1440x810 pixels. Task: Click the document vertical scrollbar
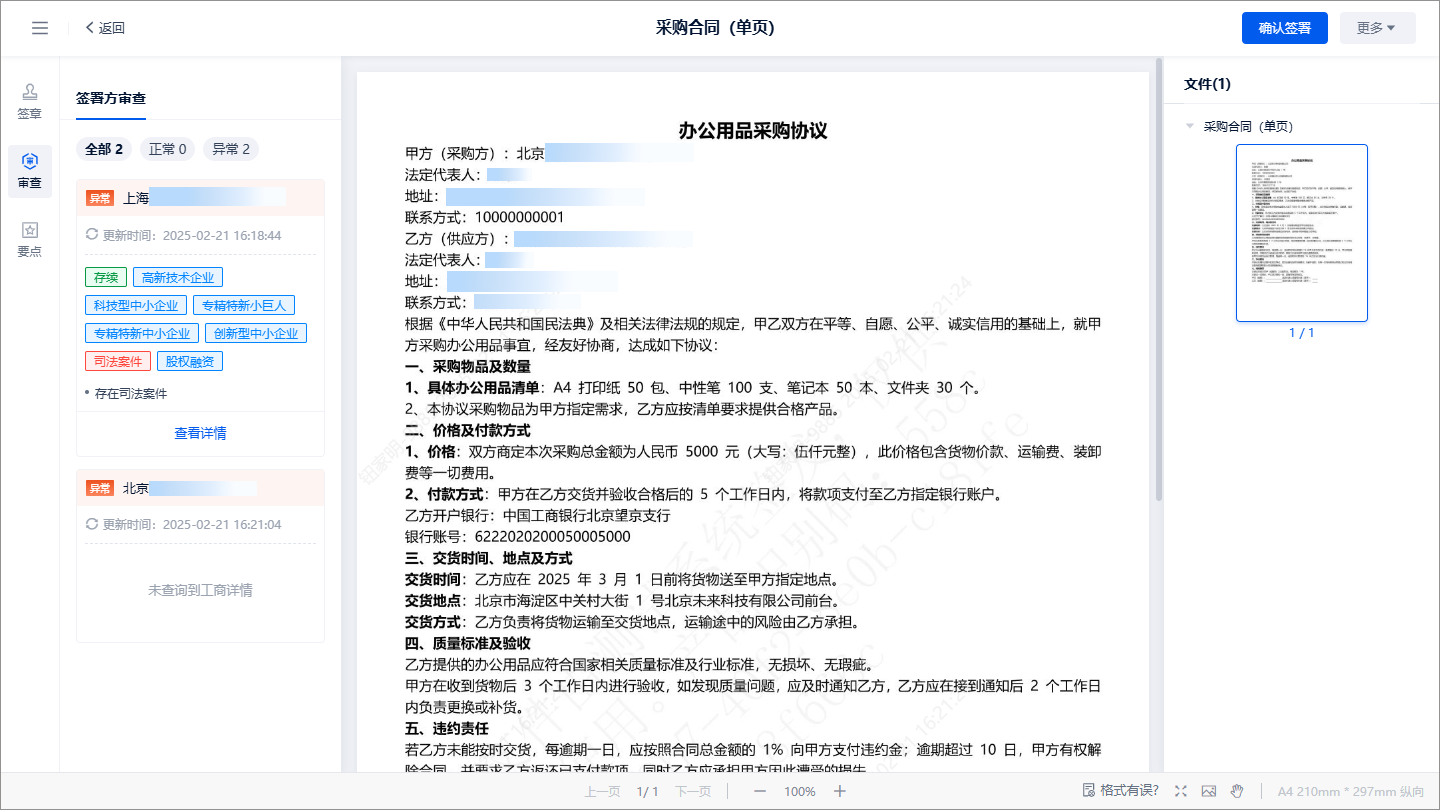(x=1159, y=280)
